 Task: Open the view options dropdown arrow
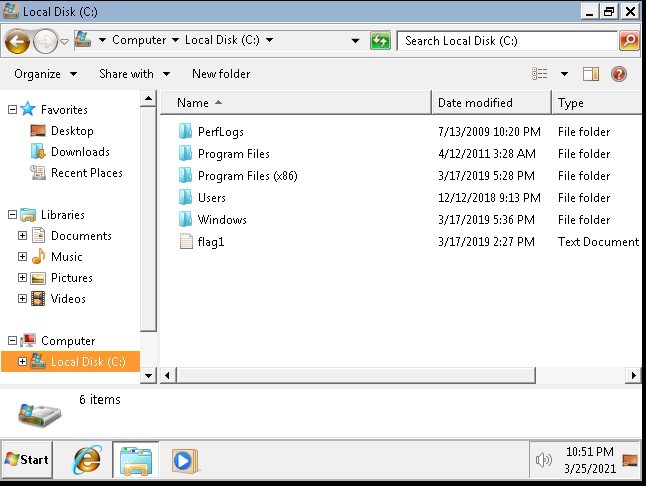coord(564,74)
